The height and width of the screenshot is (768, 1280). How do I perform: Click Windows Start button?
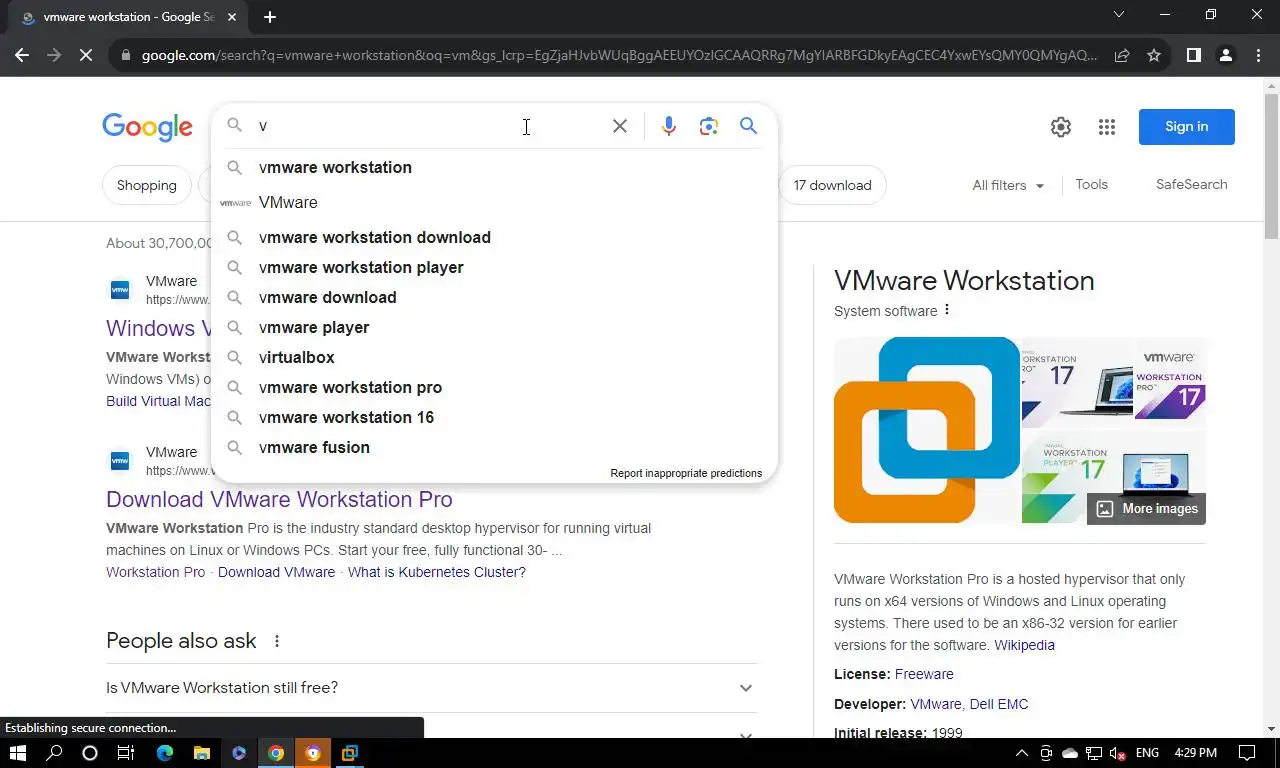tap(18, 753)
